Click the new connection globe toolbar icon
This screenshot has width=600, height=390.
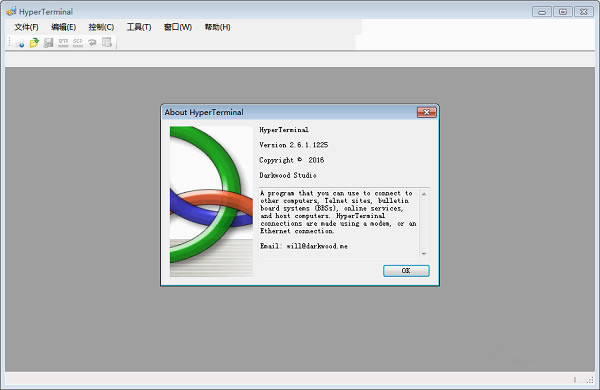(x=20, y=43)
